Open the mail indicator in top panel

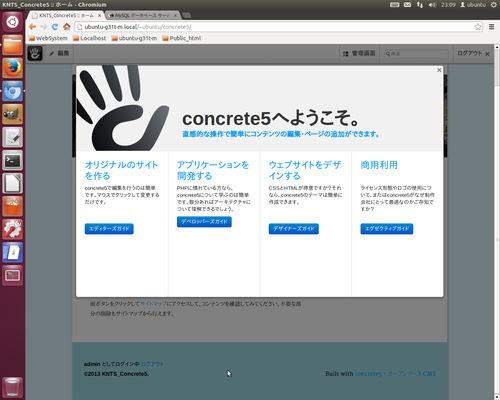pyautogui.click(x=407, y=5)
